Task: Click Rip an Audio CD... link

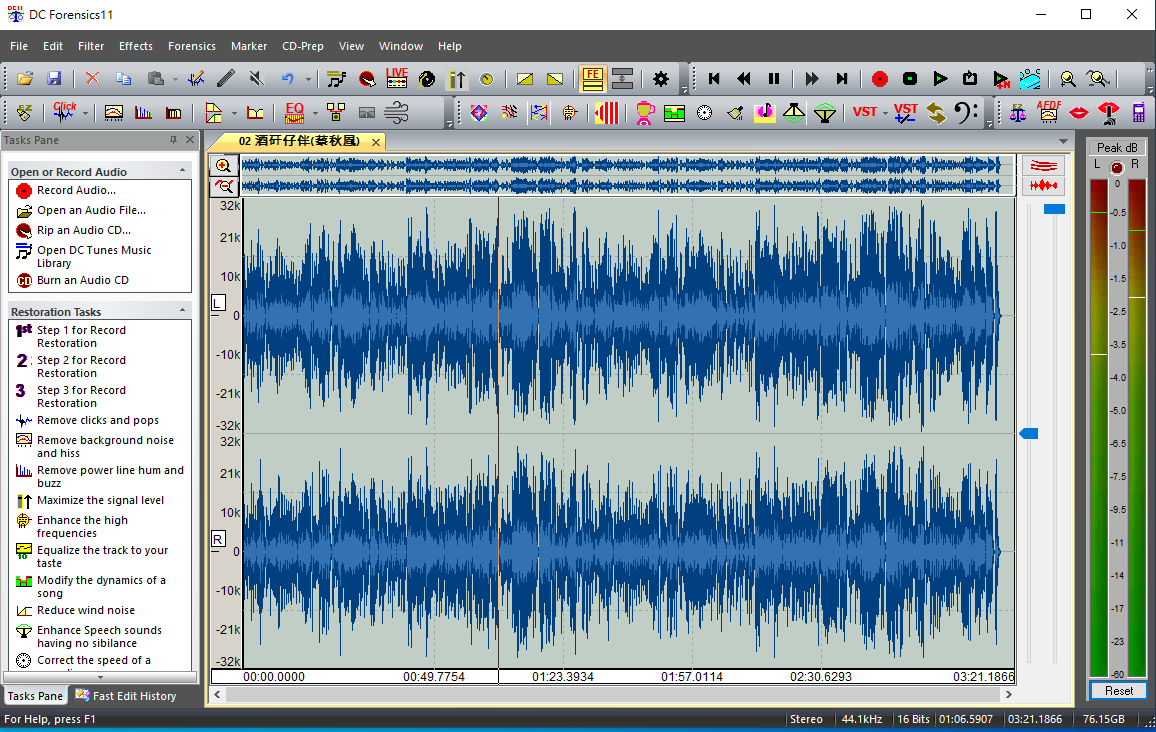Action: click(83, 230)
